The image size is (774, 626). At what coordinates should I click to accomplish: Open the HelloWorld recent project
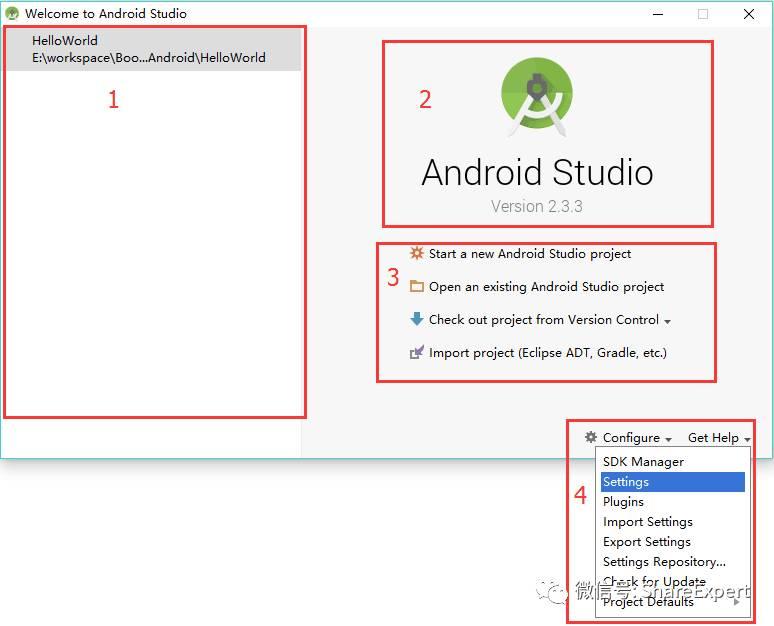(153, 49)
